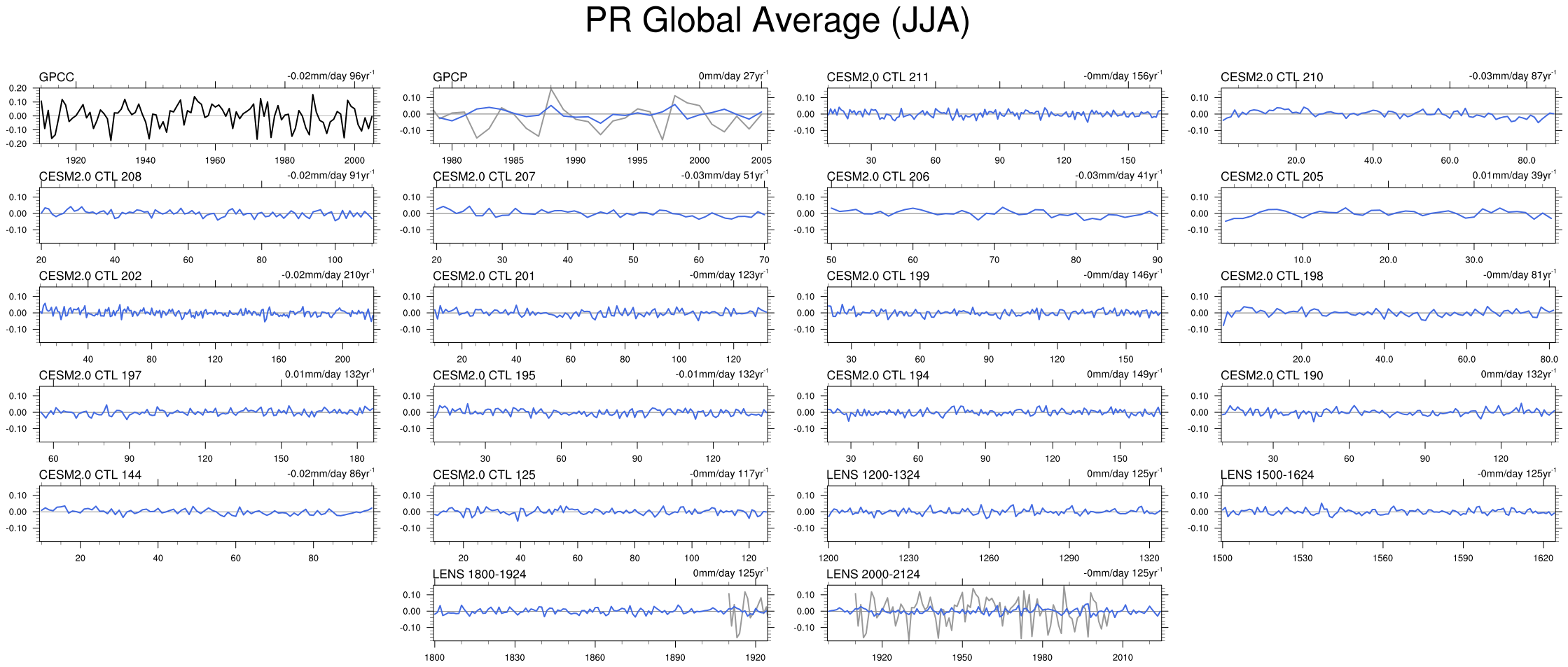
Task: Open the LENS 1800-1924 plot
Action: point(600,613)
